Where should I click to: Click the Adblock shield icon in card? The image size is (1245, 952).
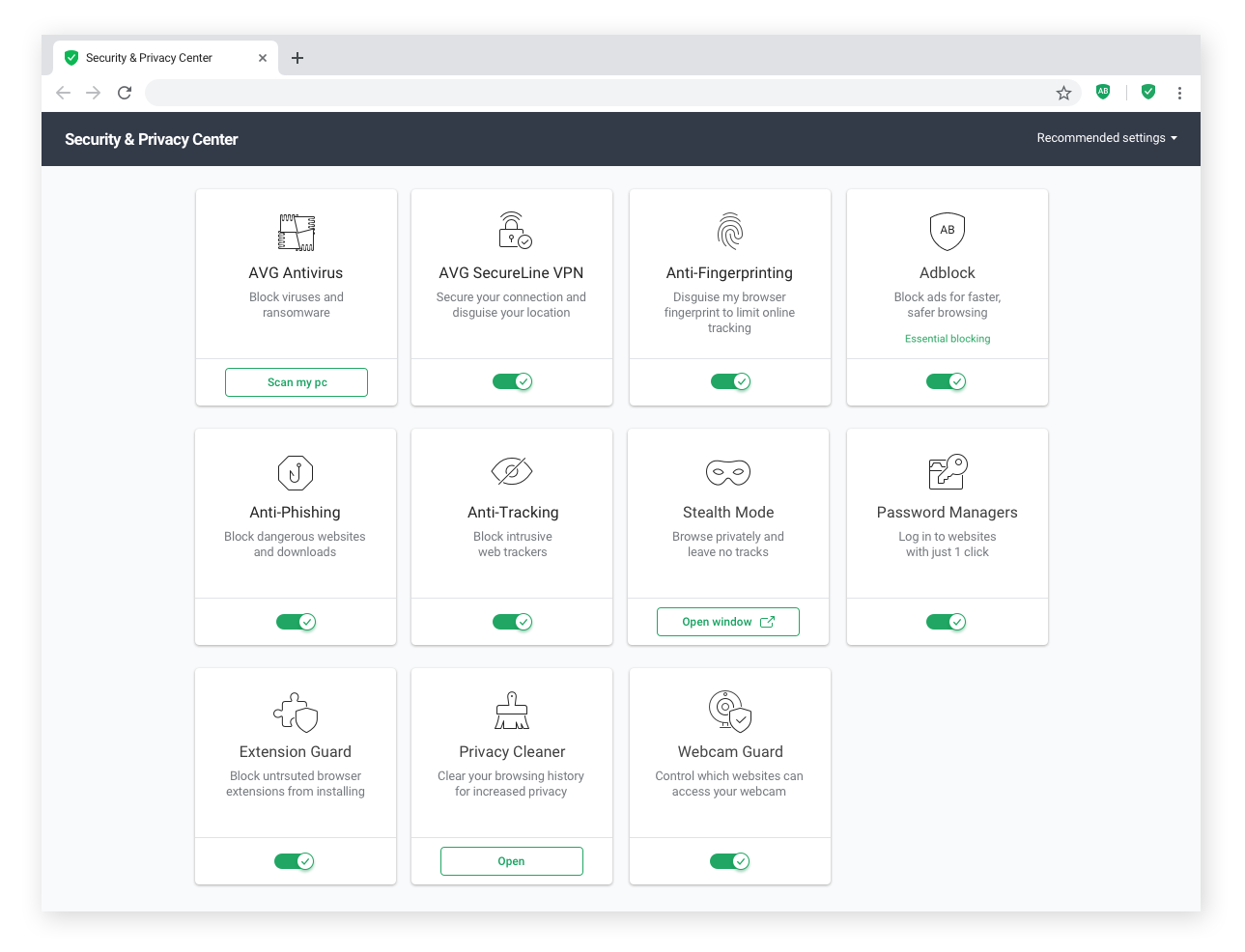tap(948, 231)
